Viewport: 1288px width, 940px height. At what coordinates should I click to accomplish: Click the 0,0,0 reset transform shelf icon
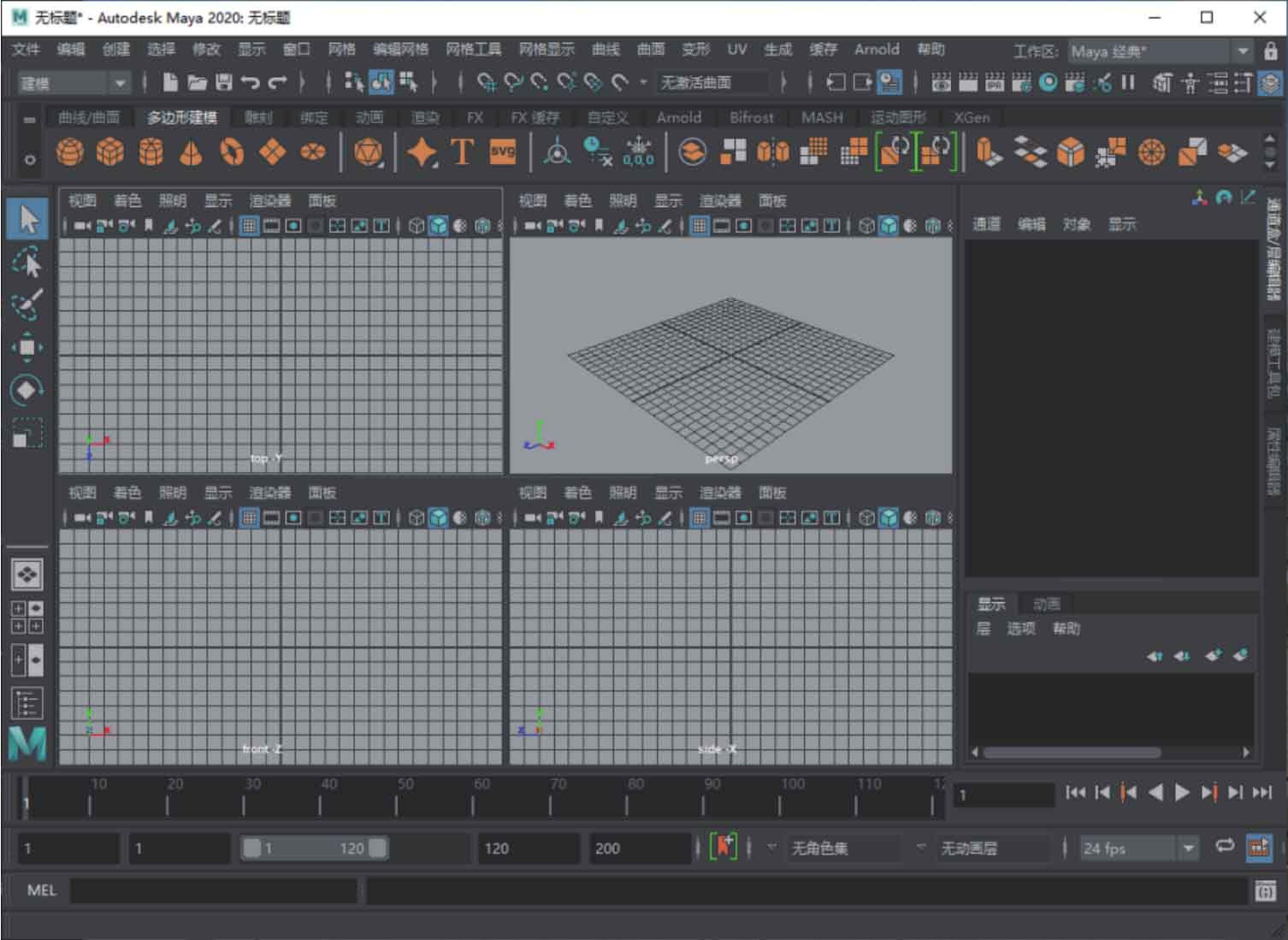(638, 152)
